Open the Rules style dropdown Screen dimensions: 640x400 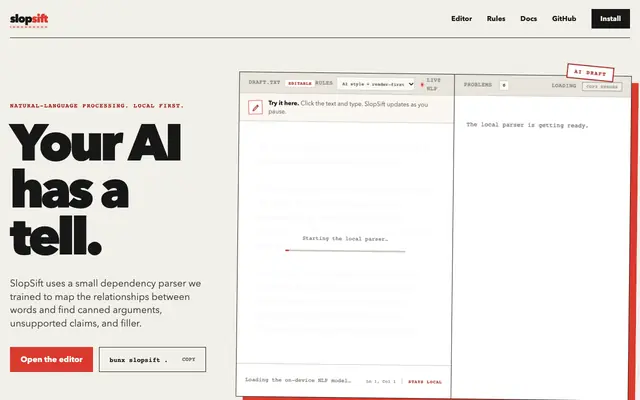point(376,84)
